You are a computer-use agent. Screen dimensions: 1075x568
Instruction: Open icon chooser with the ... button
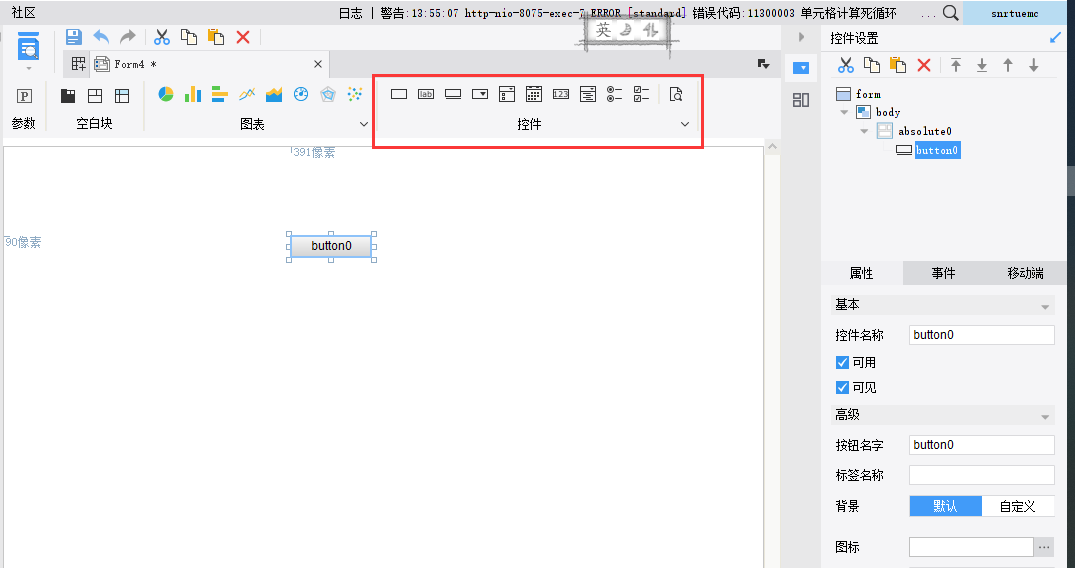click(1044, 547)
